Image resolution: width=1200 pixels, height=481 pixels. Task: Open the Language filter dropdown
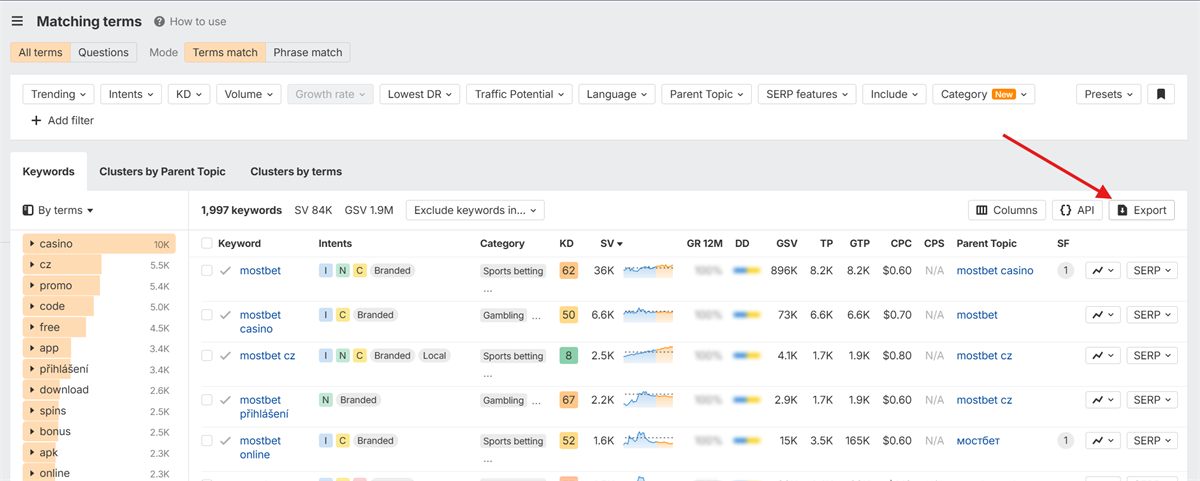point(616,94)
